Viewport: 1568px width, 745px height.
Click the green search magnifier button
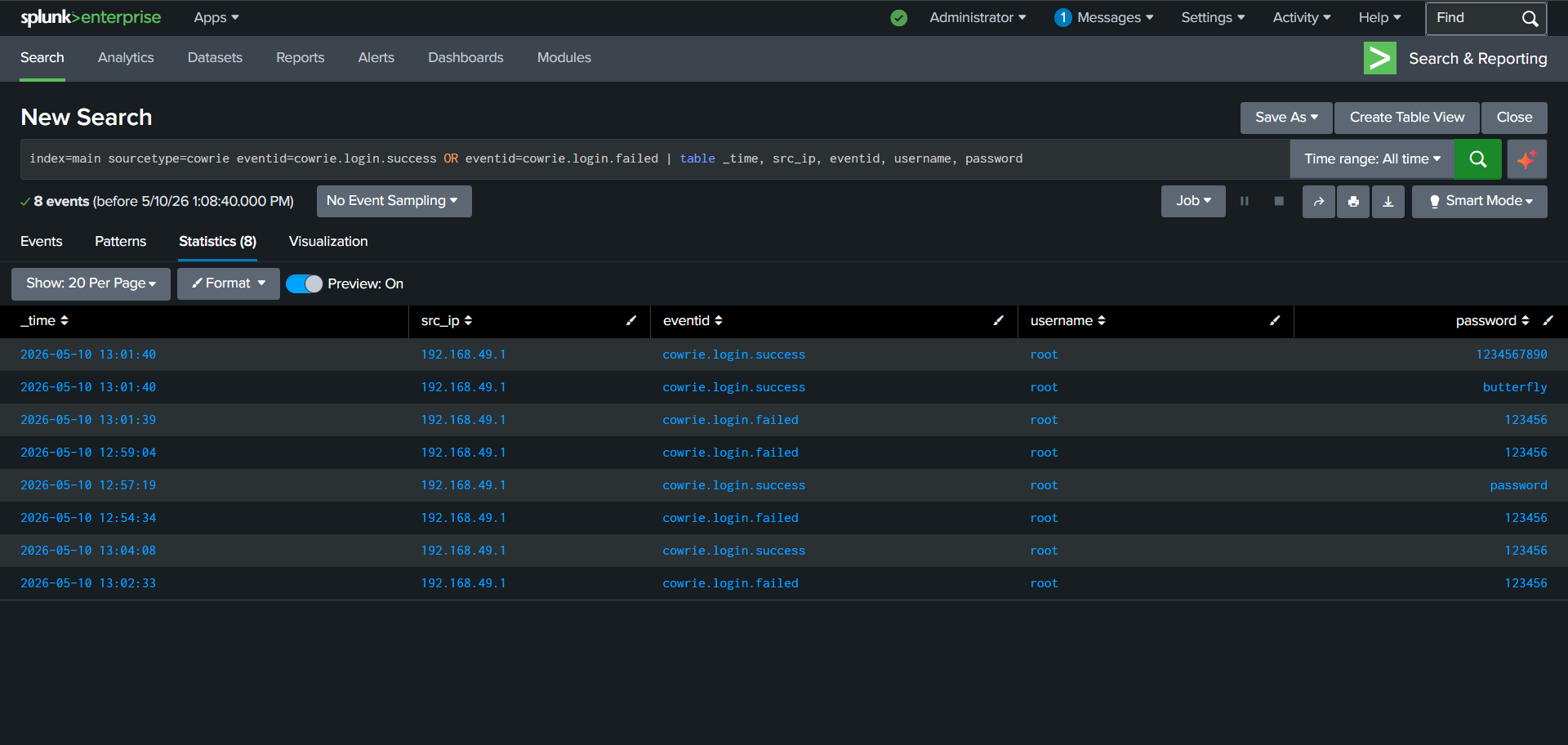[x=1477, y=159]
